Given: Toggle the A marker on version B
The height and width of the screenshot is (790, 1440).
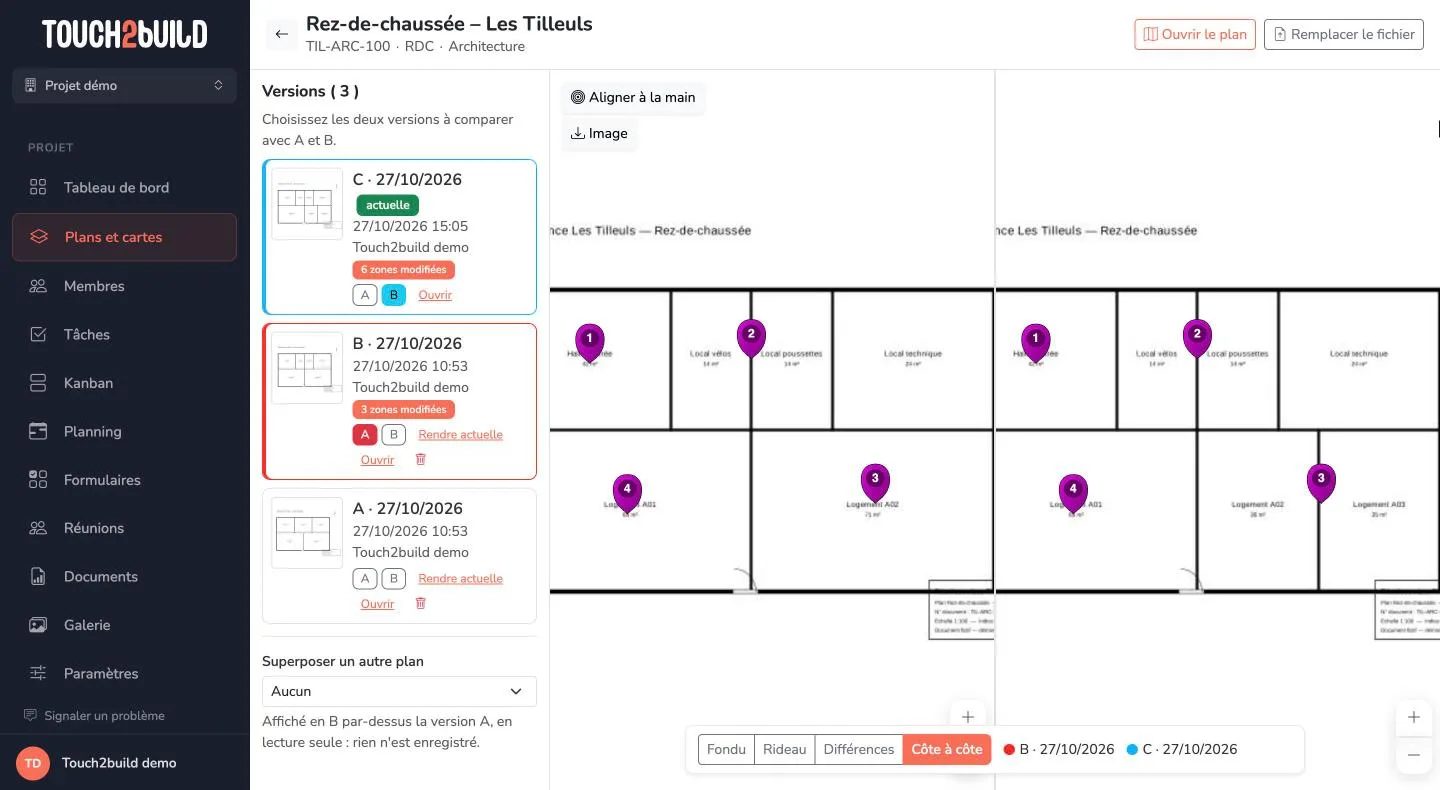Looking at the screenshot, I should click(x=365, y=434).
